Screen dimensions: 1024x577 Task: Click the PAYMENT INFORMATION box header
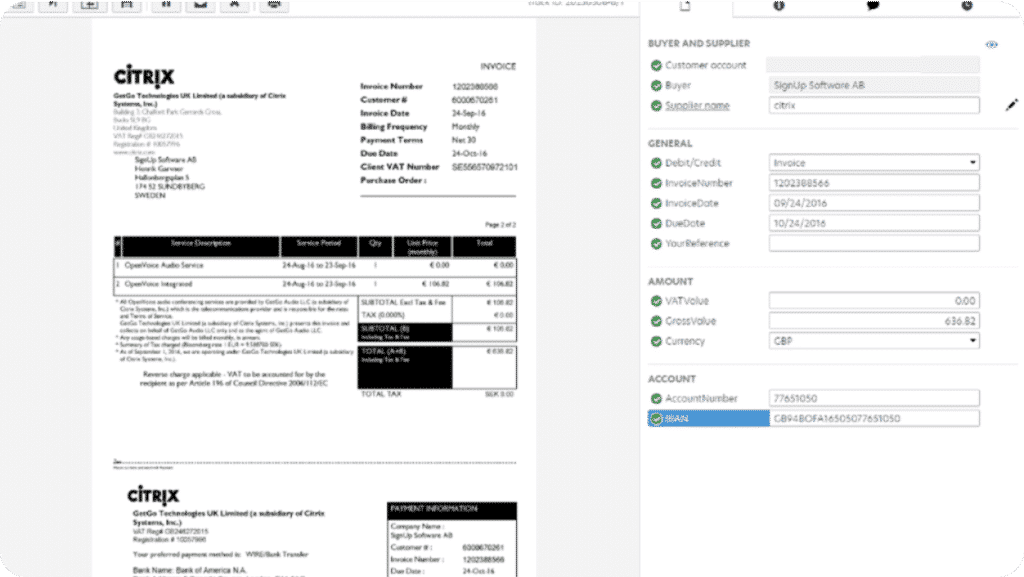pos(452,509)
